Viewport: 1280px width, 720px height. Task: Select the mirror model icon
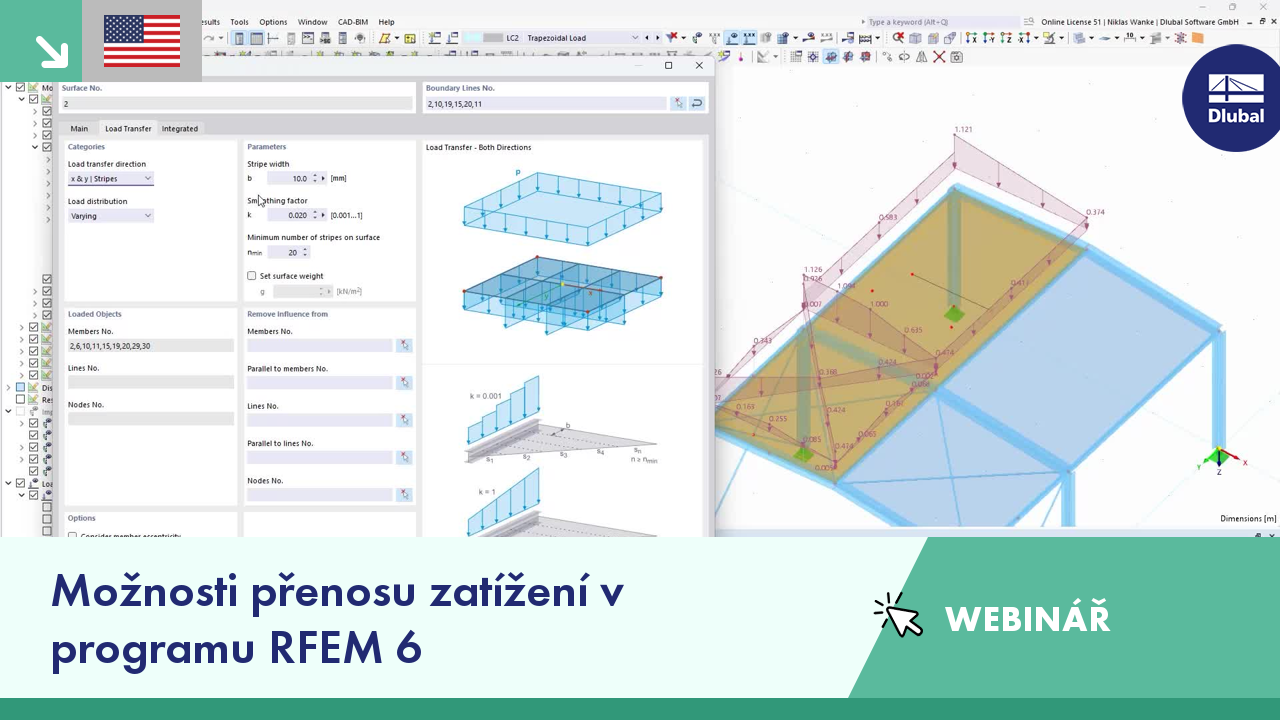point(921,57)
